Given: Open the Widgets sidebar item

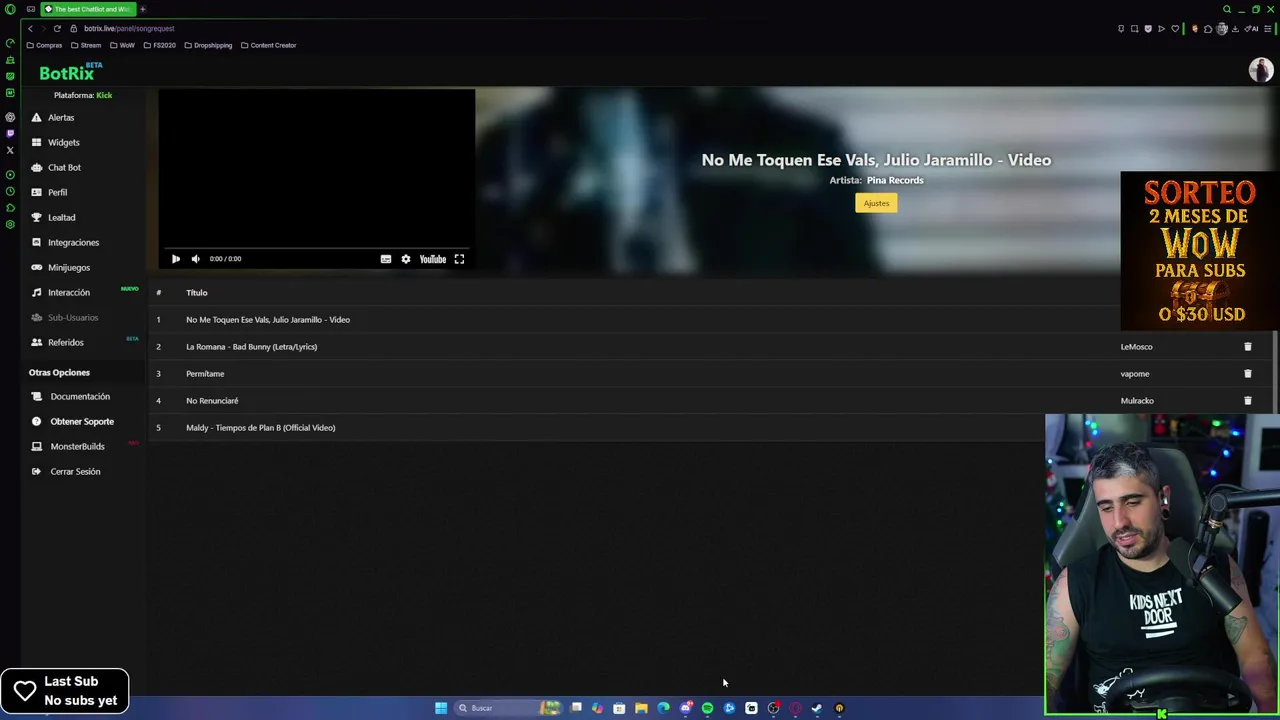Looking at the screenshot, I should coord(63,143).
